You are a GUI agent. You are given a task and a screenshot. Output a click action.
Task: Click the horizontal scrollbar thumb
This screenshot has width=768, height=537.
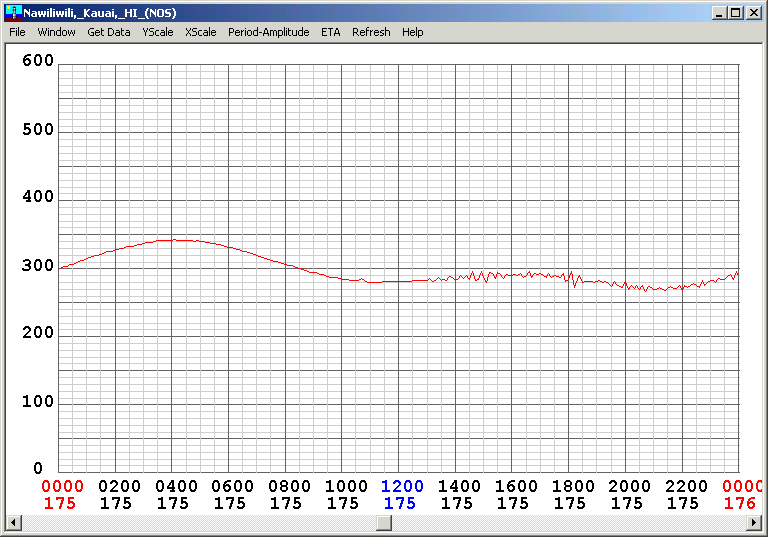[x=383, y=523]
